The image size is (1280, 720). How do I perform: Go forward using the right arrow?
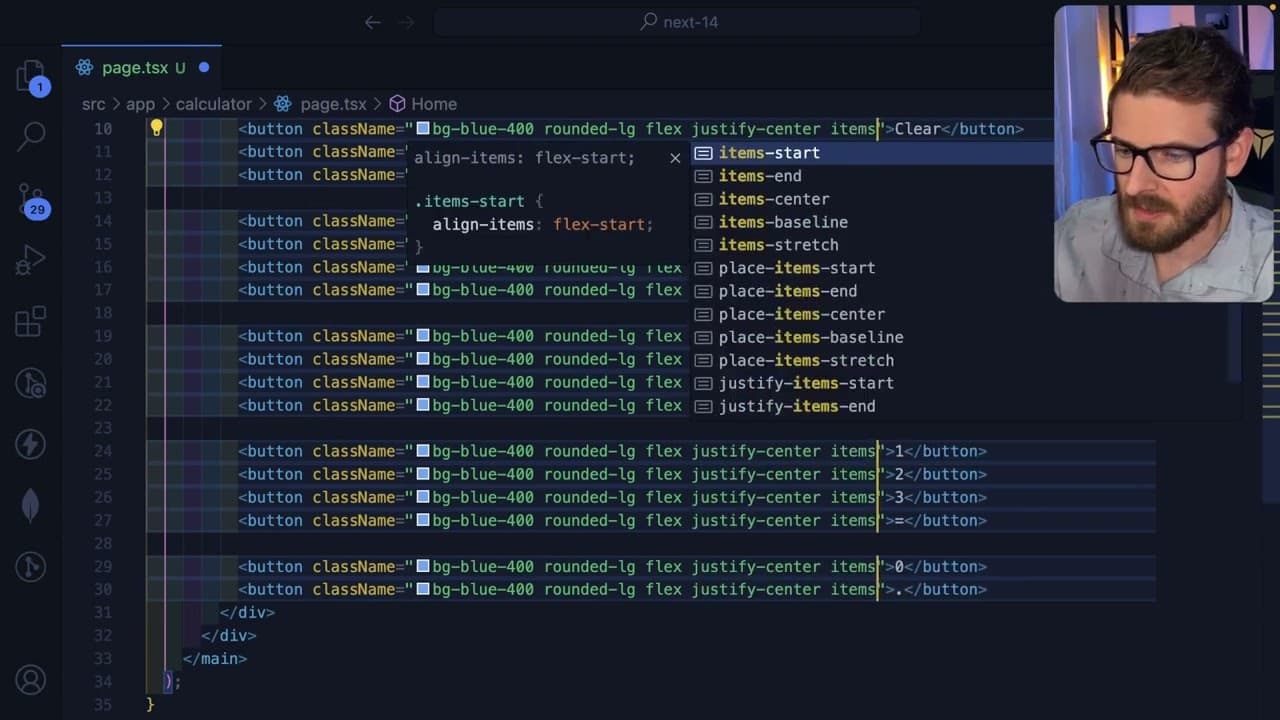(407, 22)
